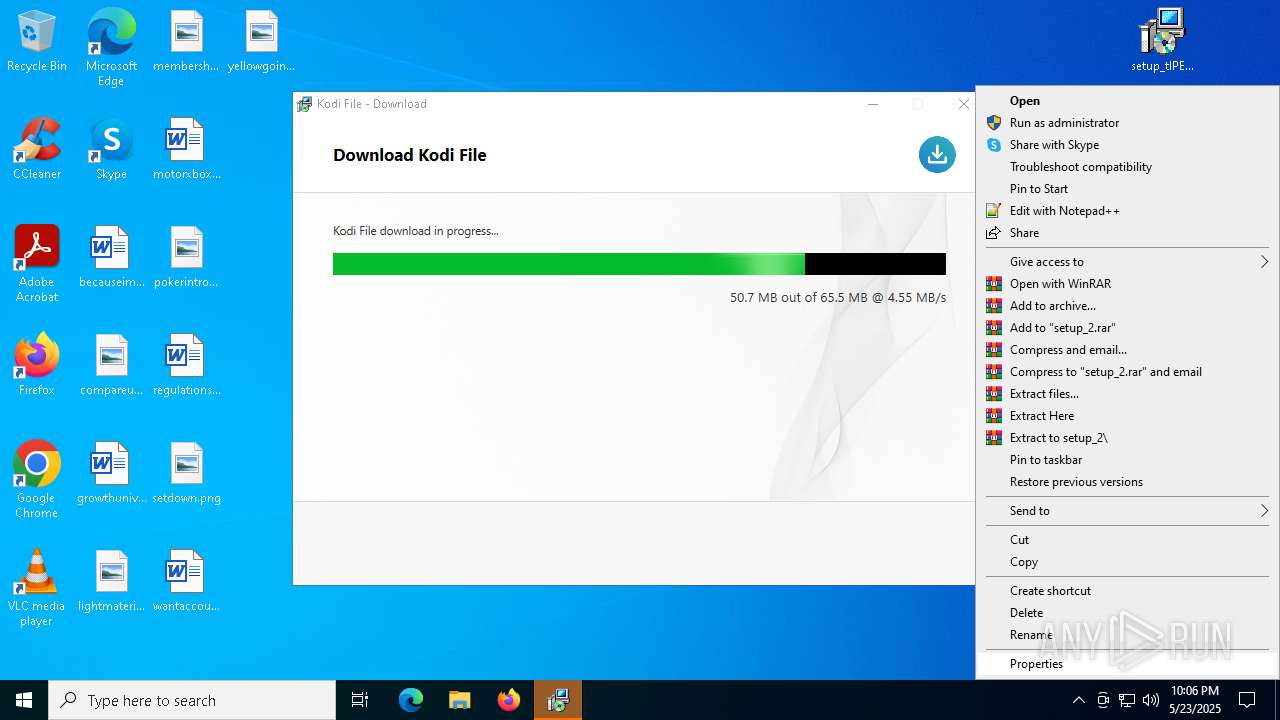Select Extract files...

point(1127,394)
